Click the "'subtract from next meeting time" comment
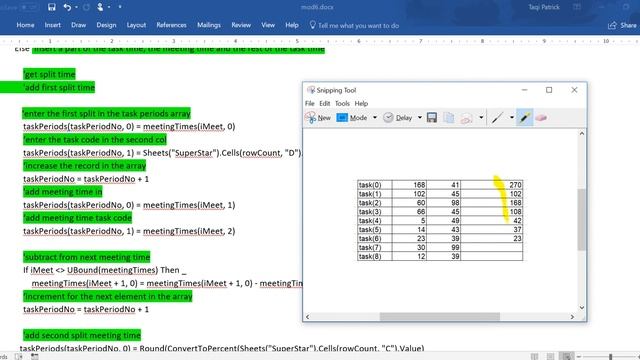This screenshot has height=360, width=640. coord(87,257)
